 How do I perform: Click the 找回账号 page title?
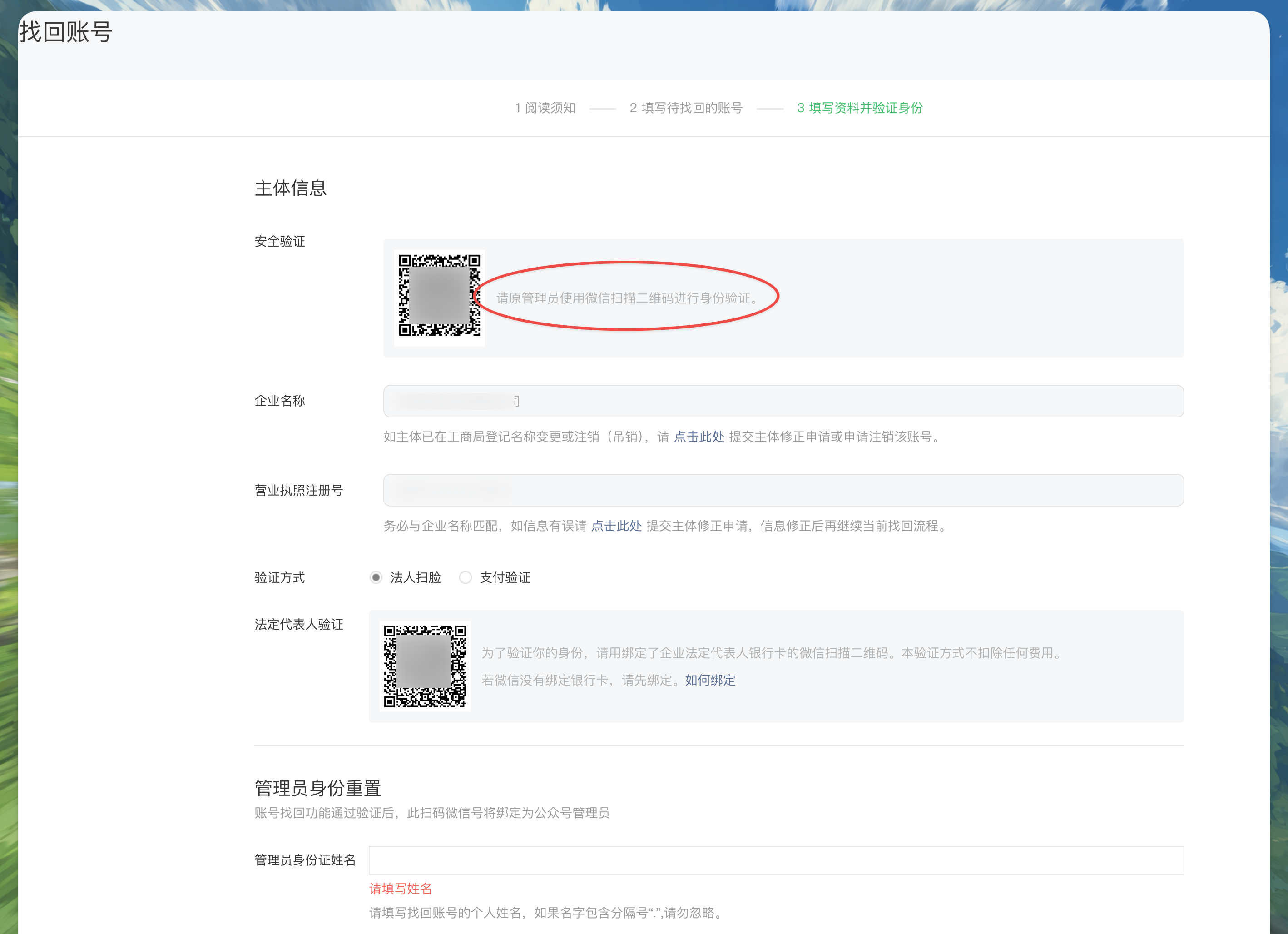66,32
